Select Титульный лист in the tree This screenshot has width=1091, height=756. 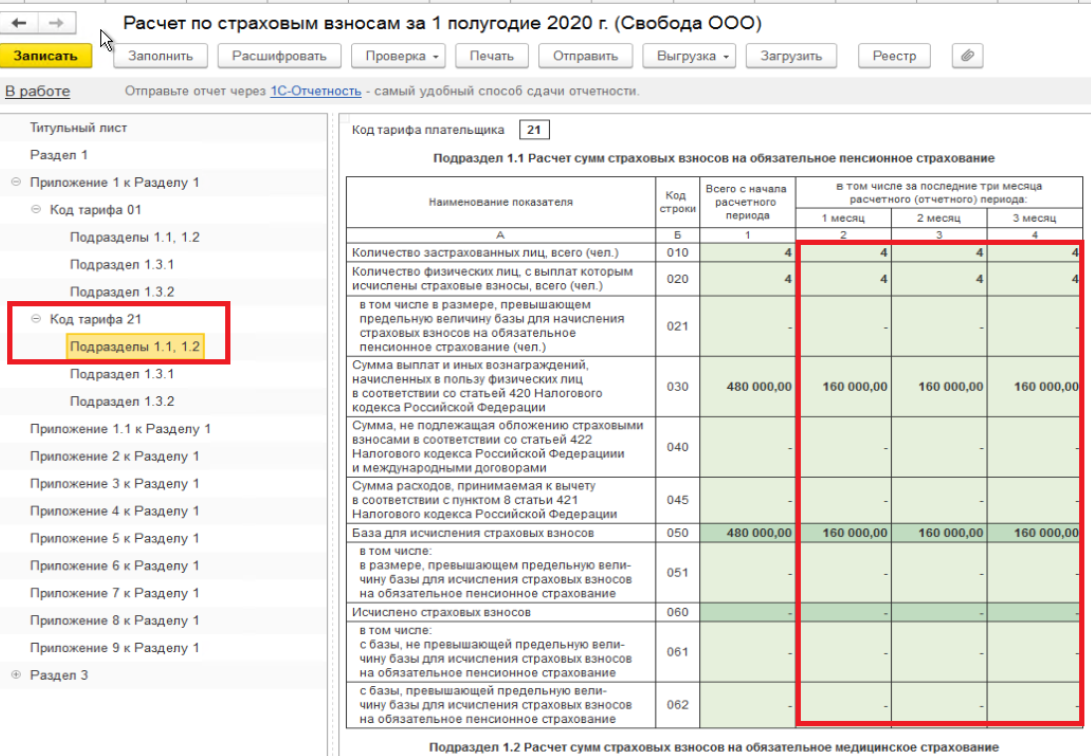coord(78,128)
